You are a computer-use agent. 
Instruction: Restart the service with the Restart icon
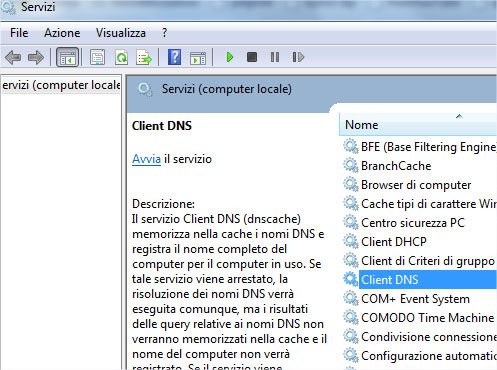[x=298, y=57]
